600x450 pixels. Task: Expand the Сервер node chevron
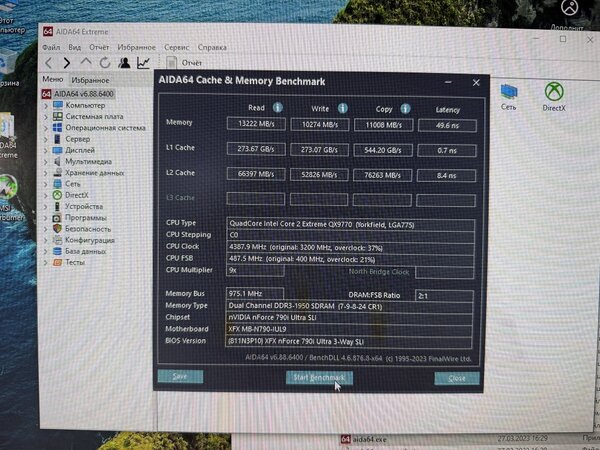pyautogui.click(x=46, y=139)
